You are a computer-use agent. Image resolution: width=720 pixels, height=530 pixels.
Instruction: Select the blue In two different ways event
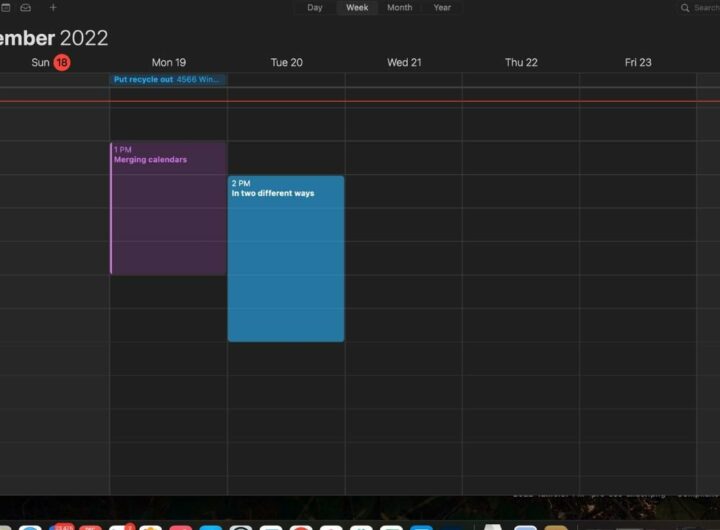(286, 259)
